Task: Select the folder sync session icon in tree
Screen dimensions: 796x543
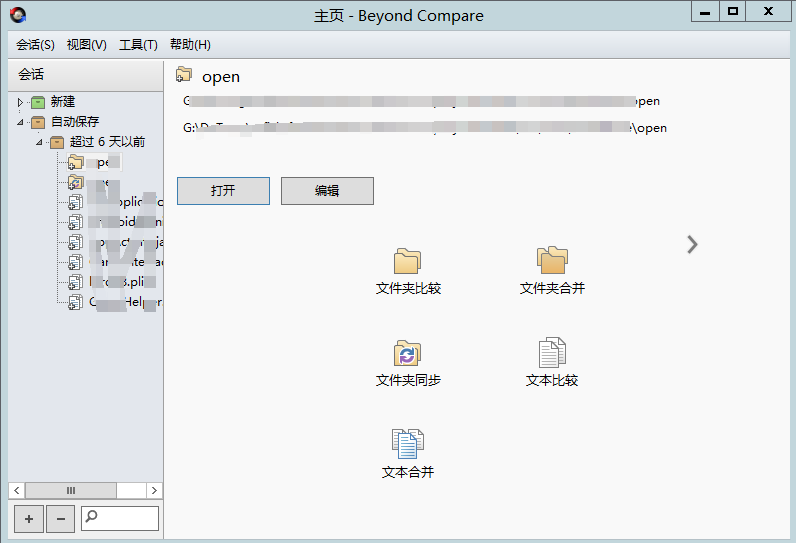Action: click(x=76, y=182)
